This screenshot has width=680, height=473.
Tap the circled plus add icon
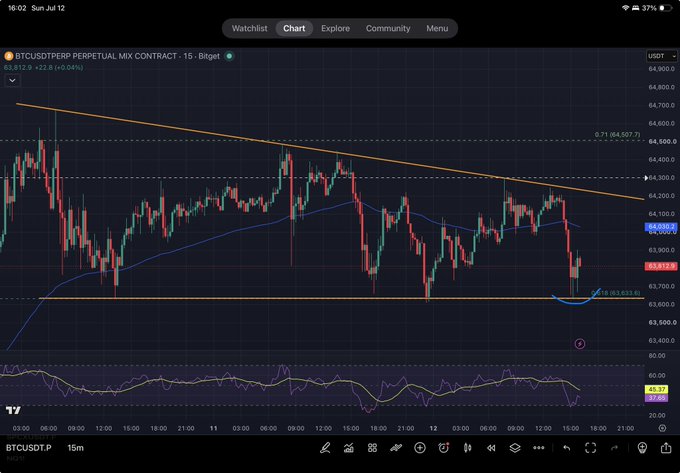420,448
